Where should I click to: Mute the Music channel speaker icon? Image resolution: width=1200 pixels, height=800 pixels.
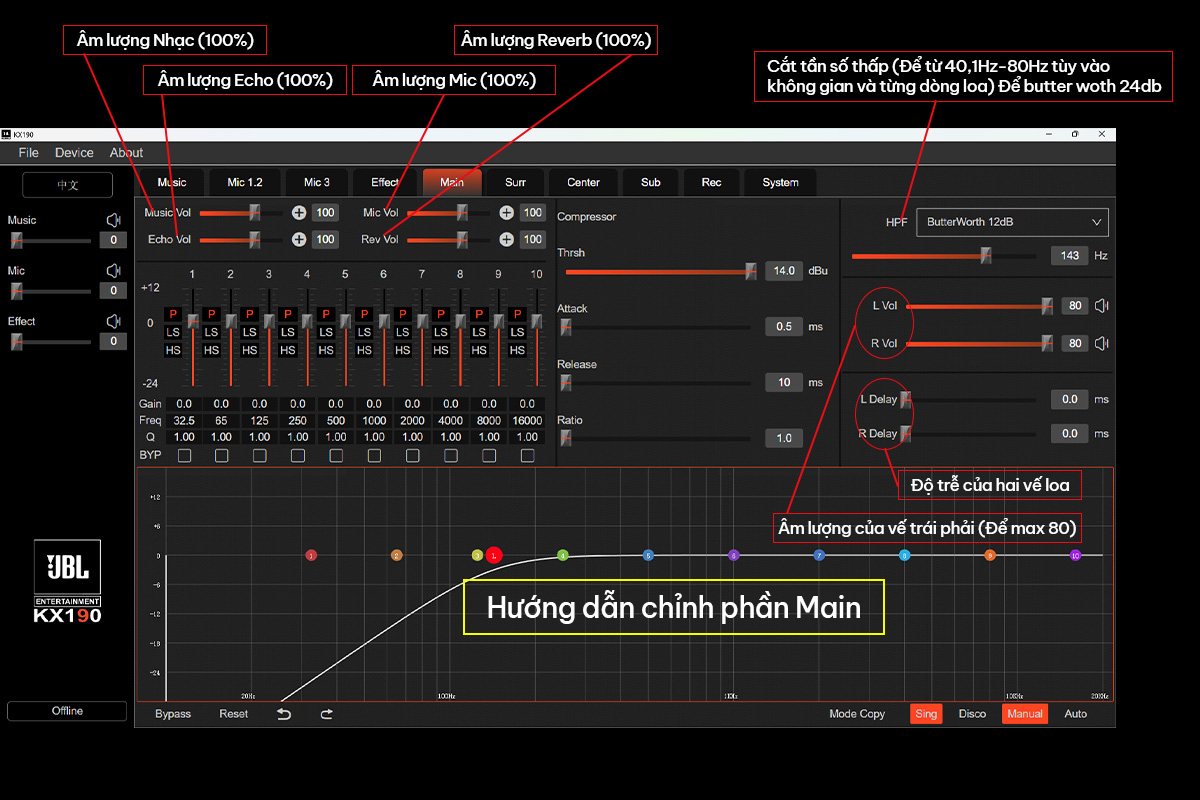pyautogui.click(x=113, y=220)
